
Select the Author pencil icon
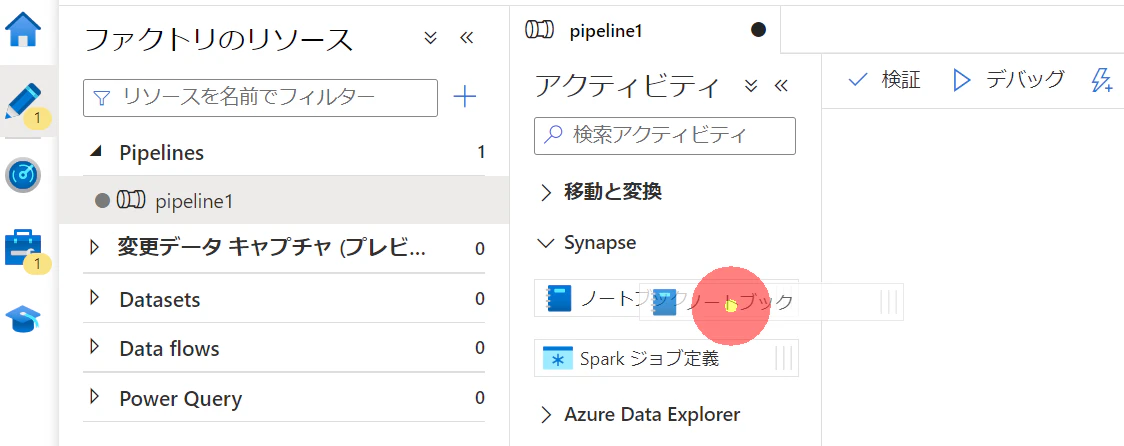[x=24, y=101]
